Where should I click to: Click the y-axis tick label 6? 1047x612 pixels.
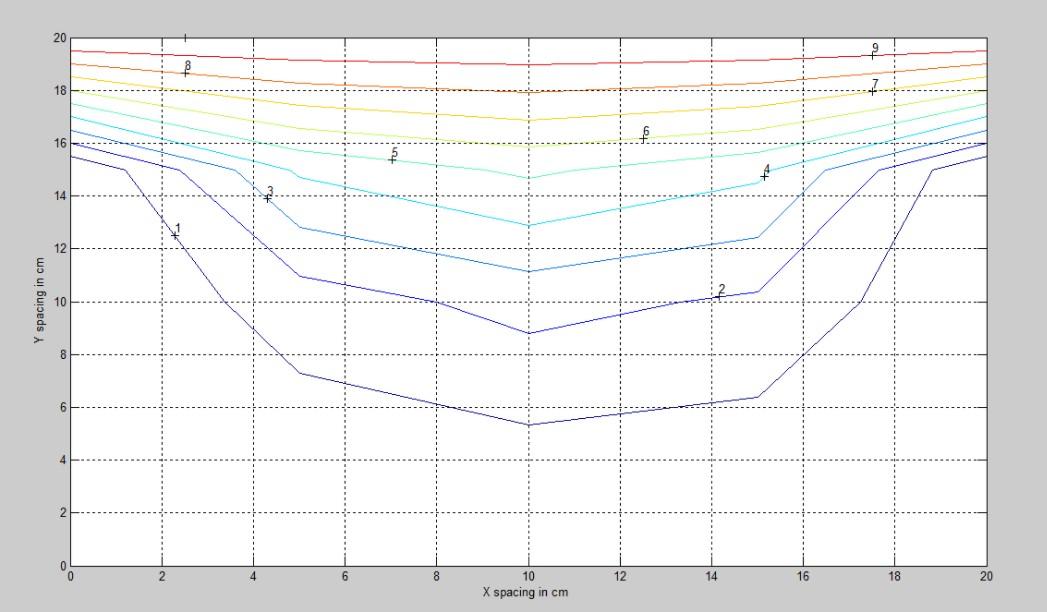coord(63,408)
